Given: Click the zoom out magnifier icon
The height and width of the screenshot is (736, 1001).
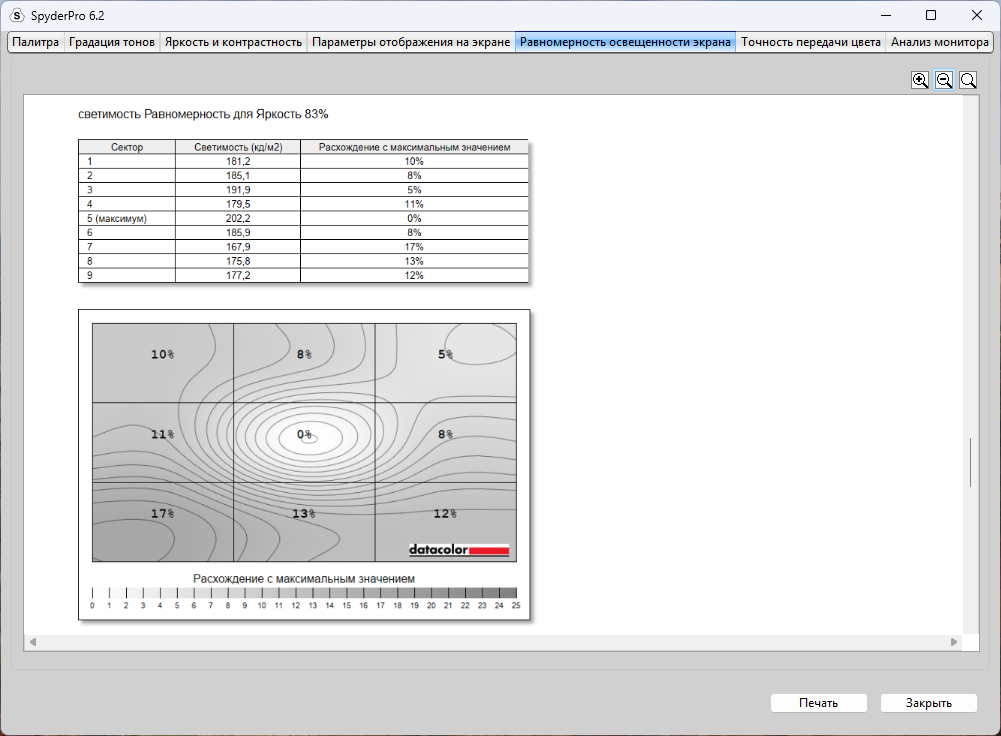Looking at the screenshot, I should click(944, 80).
